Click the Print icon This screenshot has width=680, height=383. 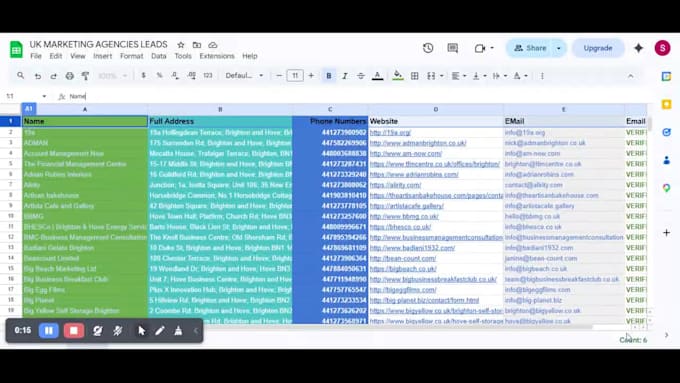[x=69, y=76]
